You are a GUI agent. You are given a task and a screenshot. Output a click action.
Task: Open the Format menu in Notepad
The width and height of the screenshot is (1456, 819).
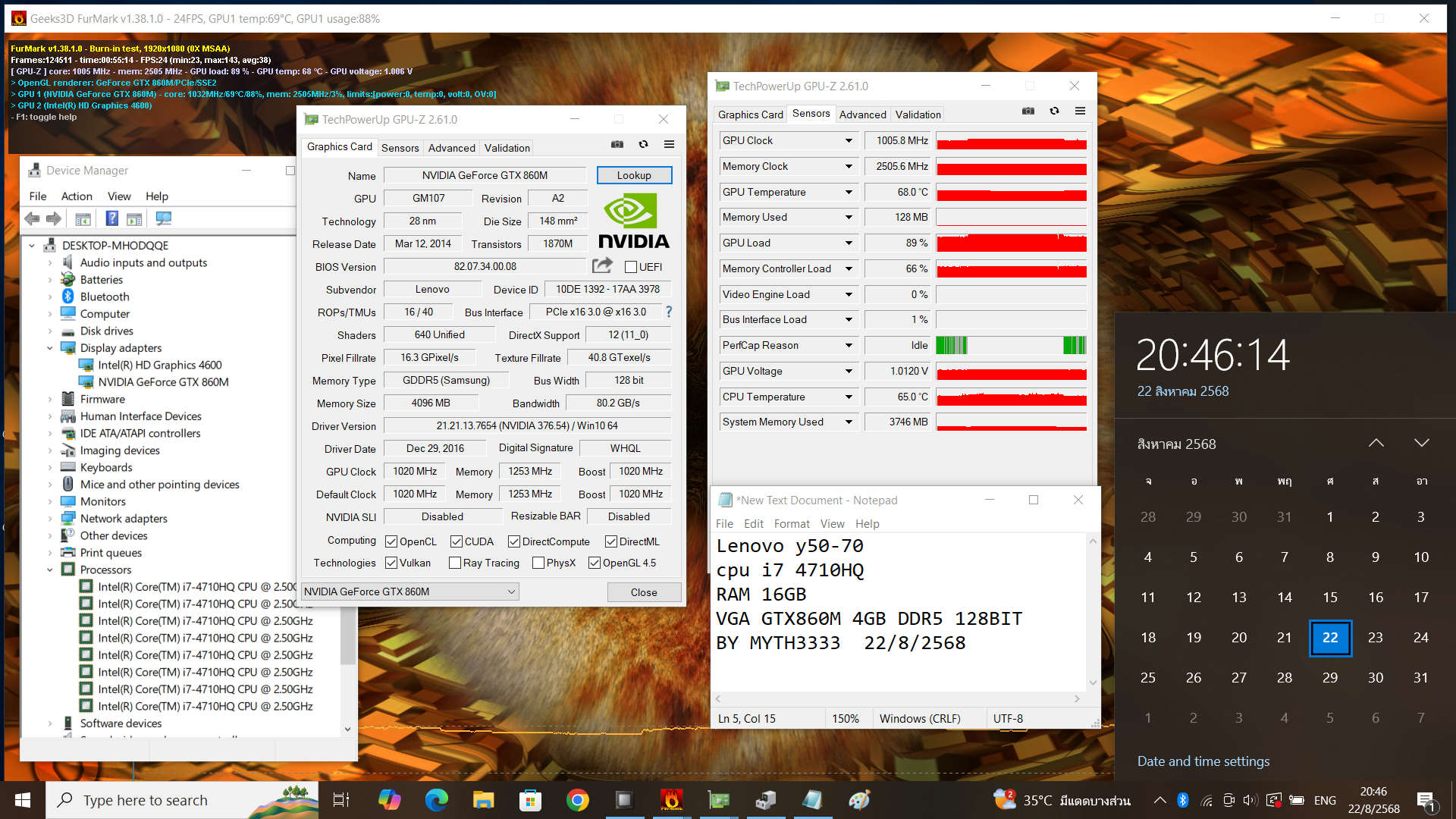(x=791, y=523)
